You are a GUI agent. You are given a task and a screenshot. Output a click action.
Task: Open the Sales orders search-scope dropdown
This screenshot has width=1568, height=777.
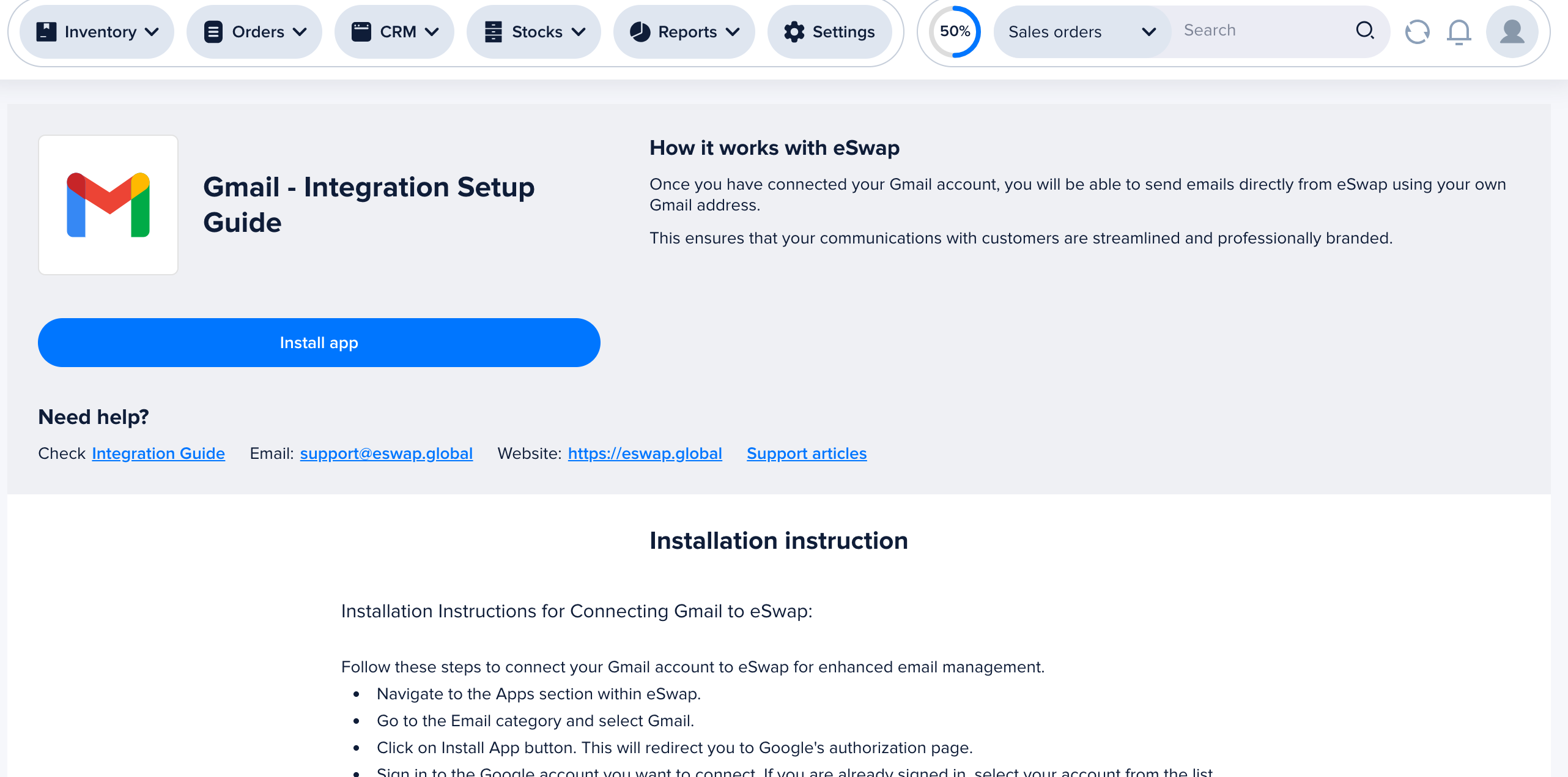click(1082, 32)
